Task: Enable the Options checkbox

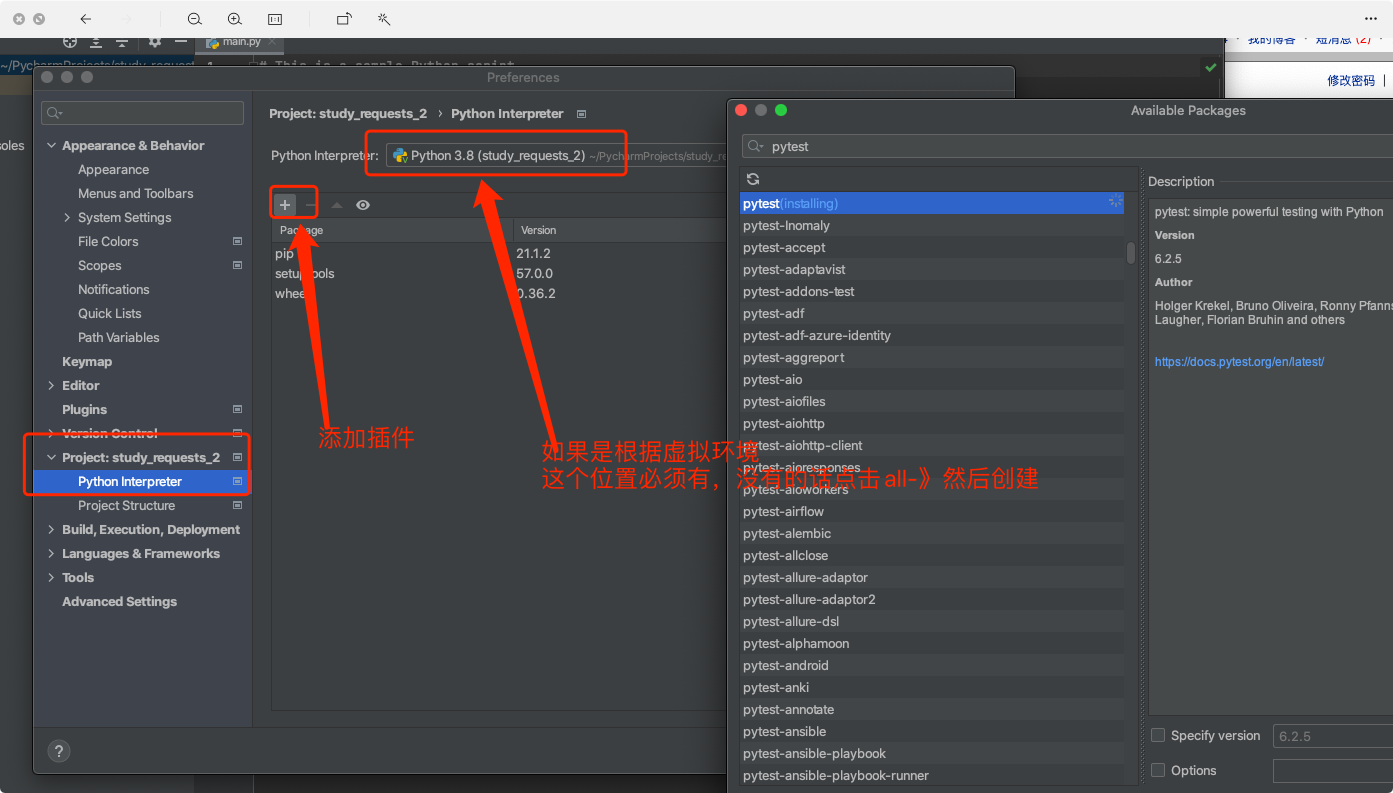Action: [1158, 770]
